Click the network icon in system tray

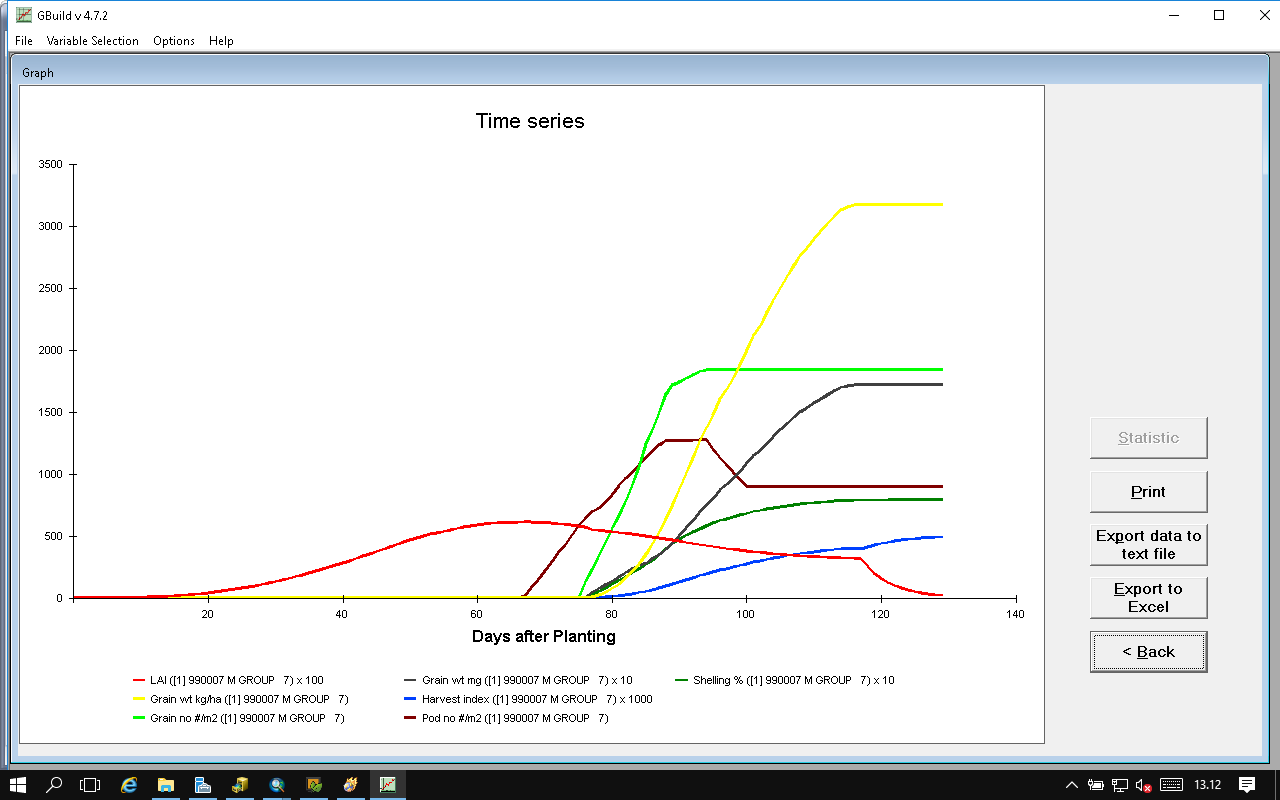coord(1120,785)
